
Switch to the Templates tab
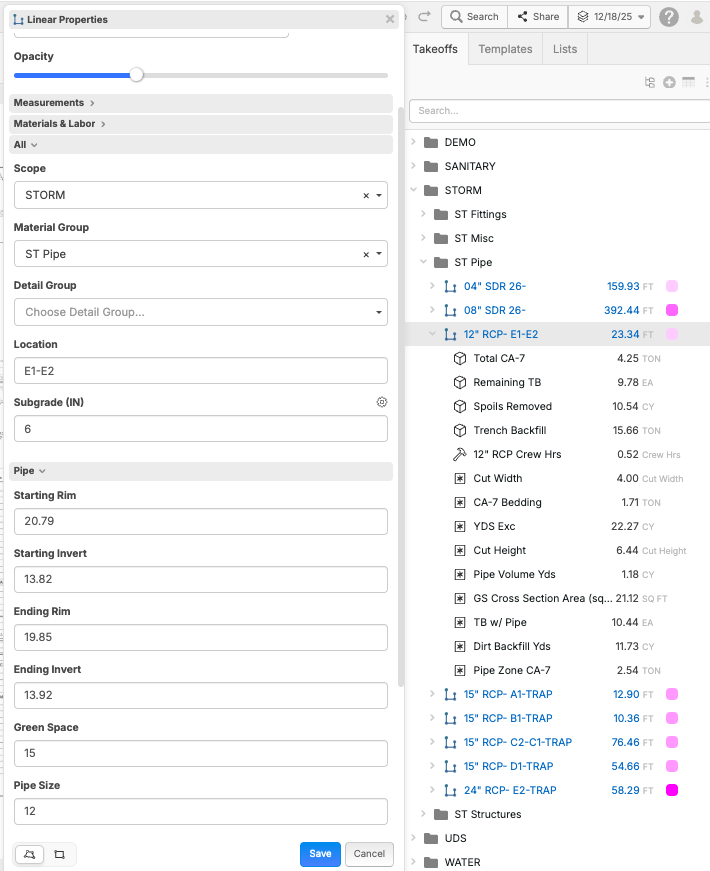(x=505, y=49)
